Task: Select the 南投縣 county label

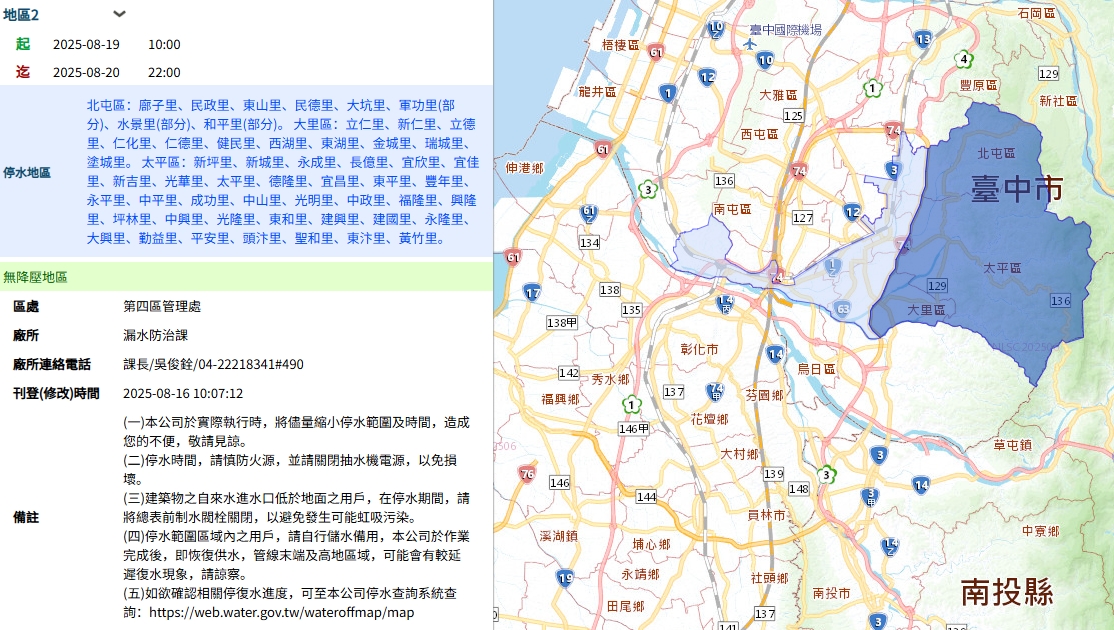Action: pyautogui.click(x=1007, y=592)
